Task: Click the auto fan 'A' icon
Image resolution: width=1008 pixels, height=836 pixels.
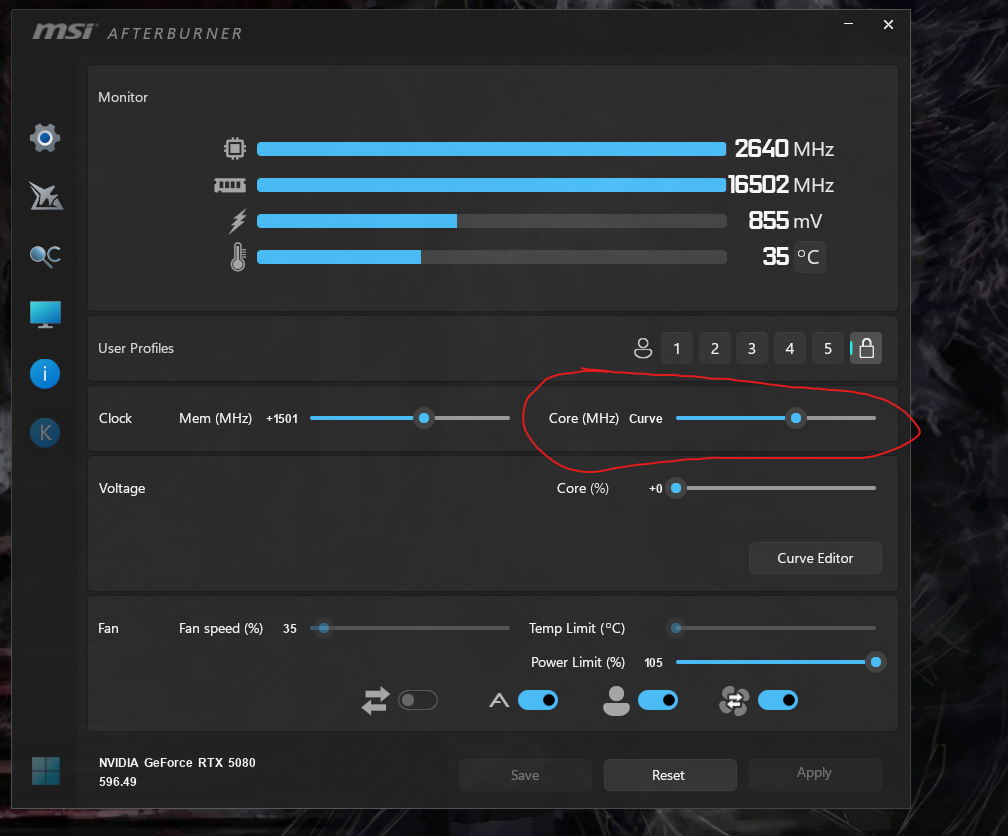Action: (x=499, y=700)
